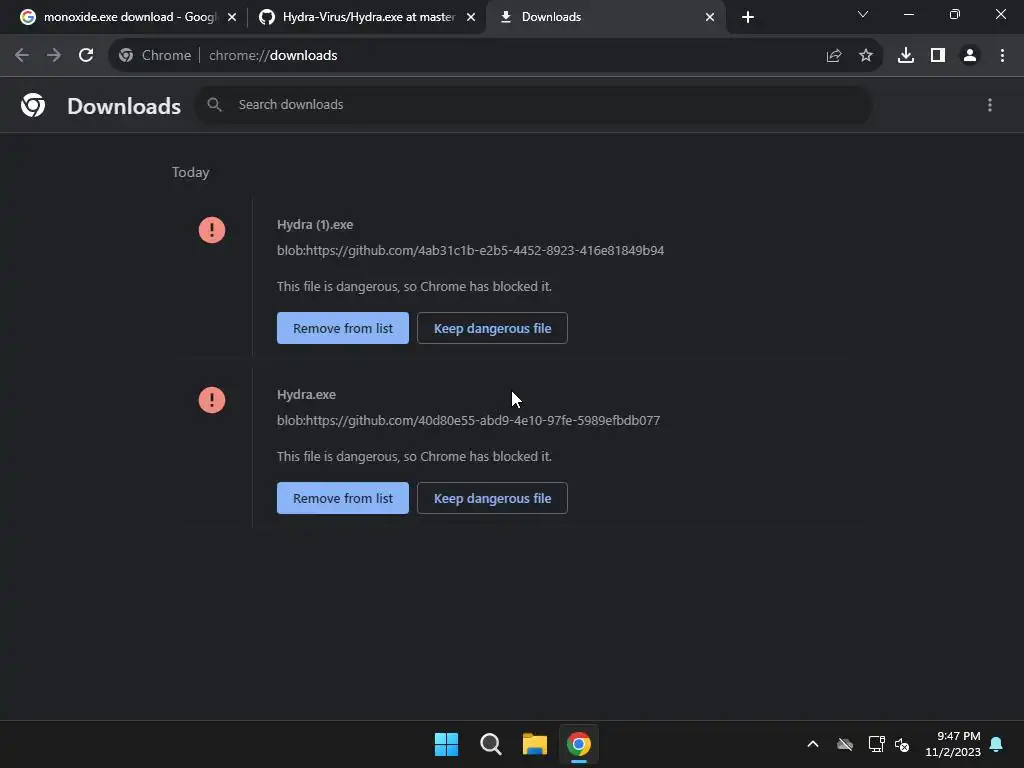The width and height of the screenshot is (1024, 768).
Task: Open the tab search chevron
Action: tap(863, 14)
